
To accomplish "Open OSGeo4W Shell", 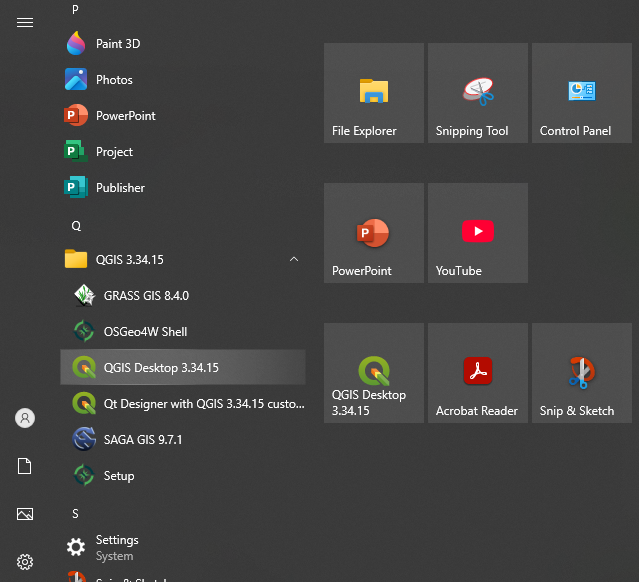I will point(145,332).
